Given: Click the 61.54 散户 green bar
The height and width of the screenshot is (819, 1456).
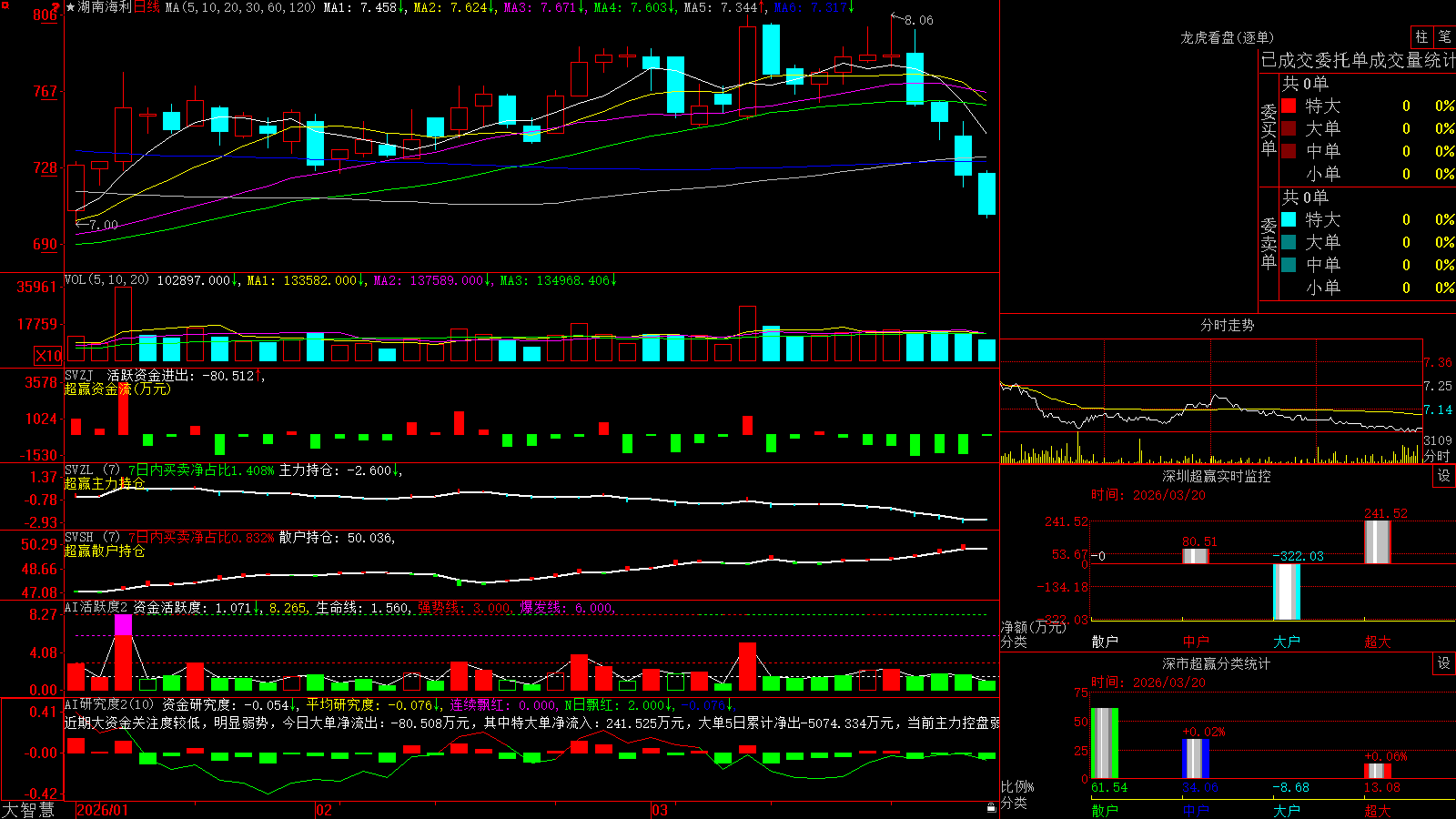Looking at the screenshot, I should [1105, 743].
